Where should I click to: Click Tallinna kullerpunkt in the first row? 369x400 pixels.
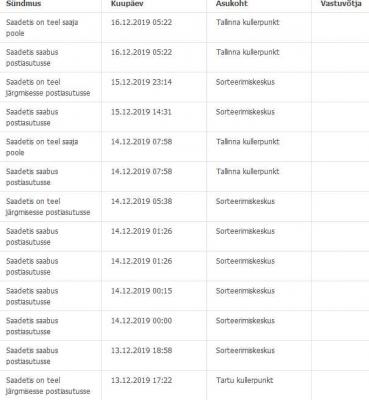pos(248,22)
